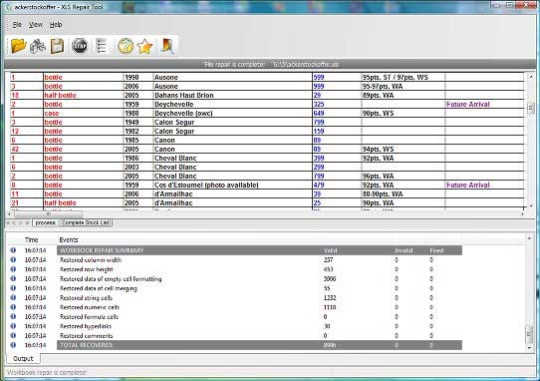Screen dimensions: 540x381
Task: Go to next sheet tab arrow
Action: 21,223
